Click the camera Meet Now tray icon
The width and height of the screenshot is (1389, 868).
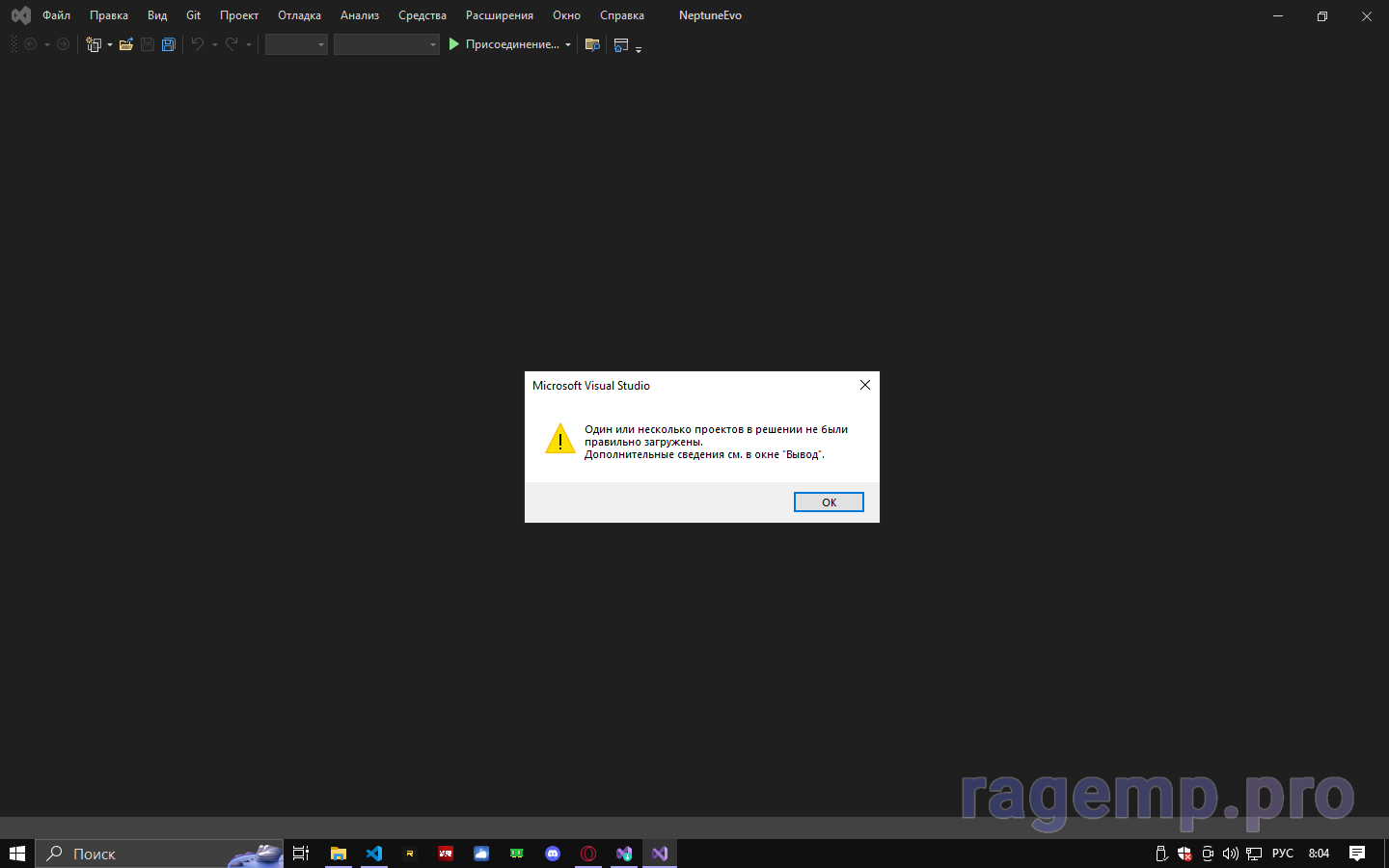coord(1208,854)
